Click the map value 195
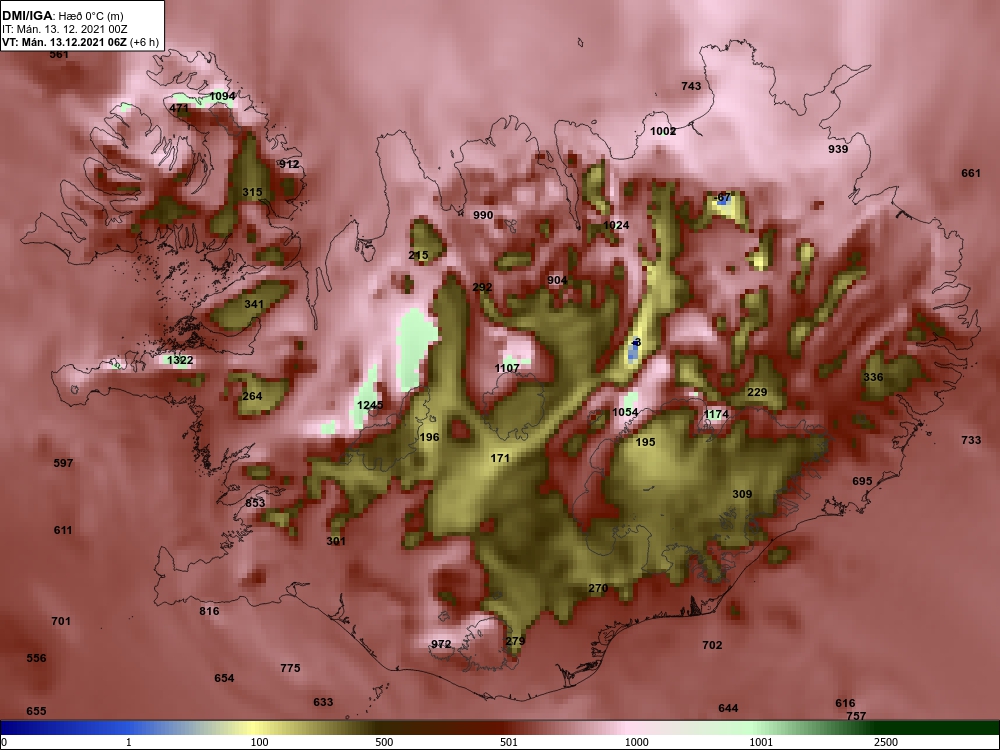The height and width of the screenshot is (750, 1000). pyautogui.click(x=645, y=442)
